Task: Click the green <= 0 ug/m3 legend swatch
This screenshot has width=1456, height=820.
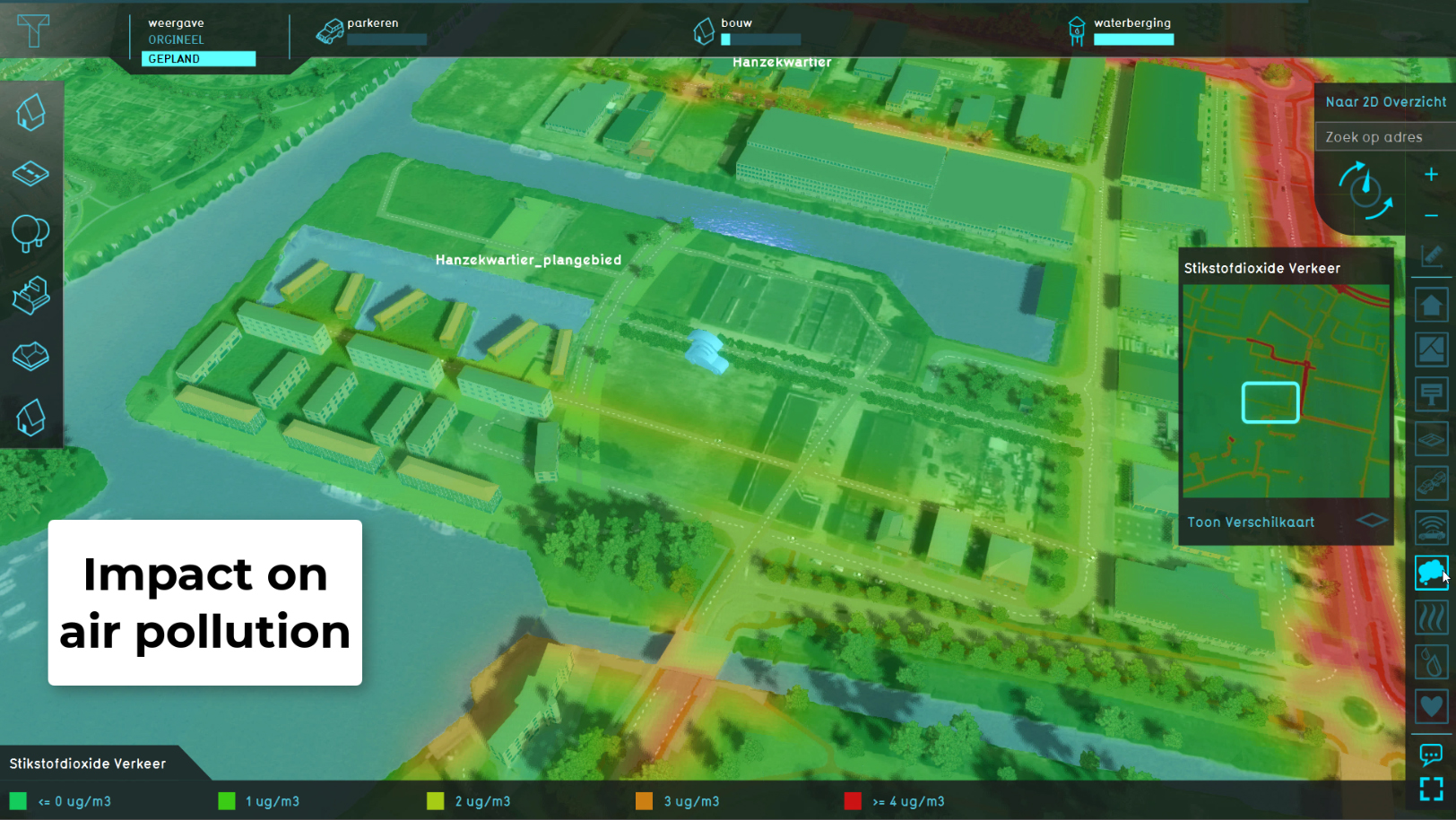Action: (18, 800)
